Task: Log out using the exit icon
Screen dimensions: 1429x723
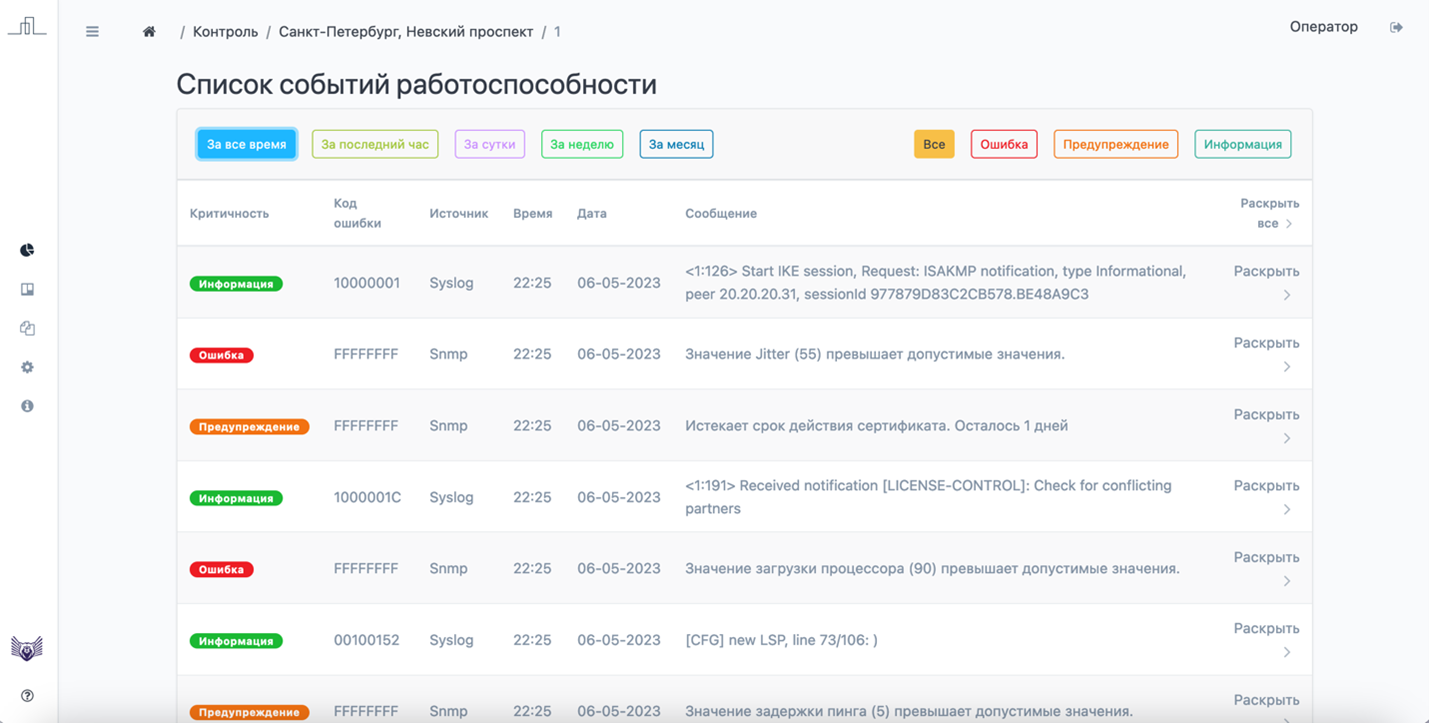Action: (x=1397, y=27)
